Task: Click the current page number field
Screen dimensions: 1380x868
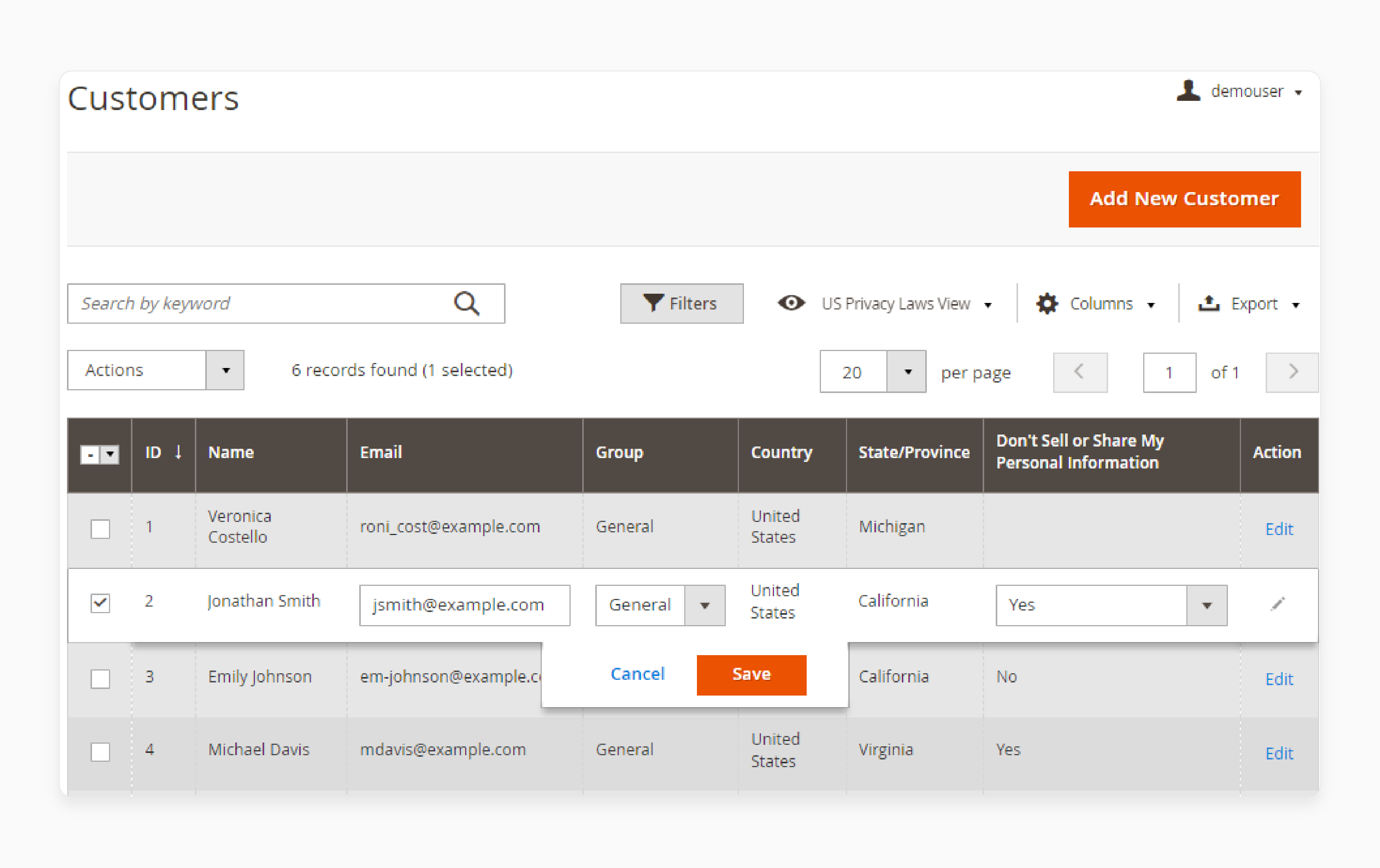Action: coord(1169,372)
